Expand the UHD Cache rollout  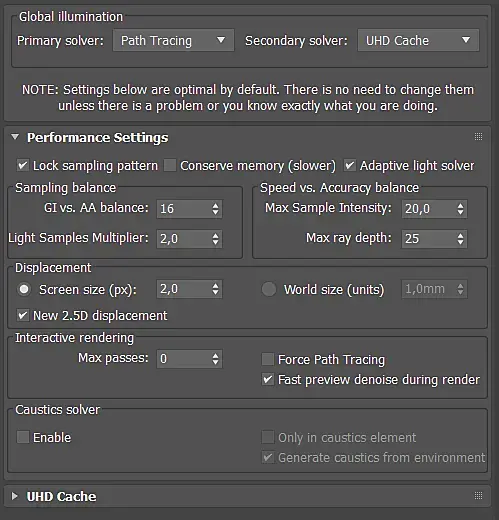(x=15, y=496)
